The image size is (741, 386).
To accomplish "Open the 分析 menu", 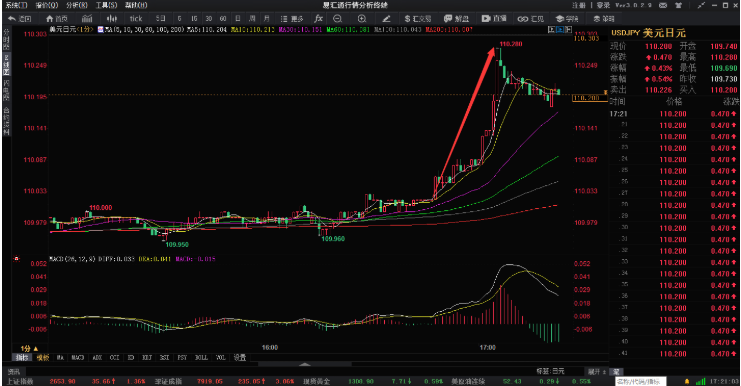I will pos(77,5).
